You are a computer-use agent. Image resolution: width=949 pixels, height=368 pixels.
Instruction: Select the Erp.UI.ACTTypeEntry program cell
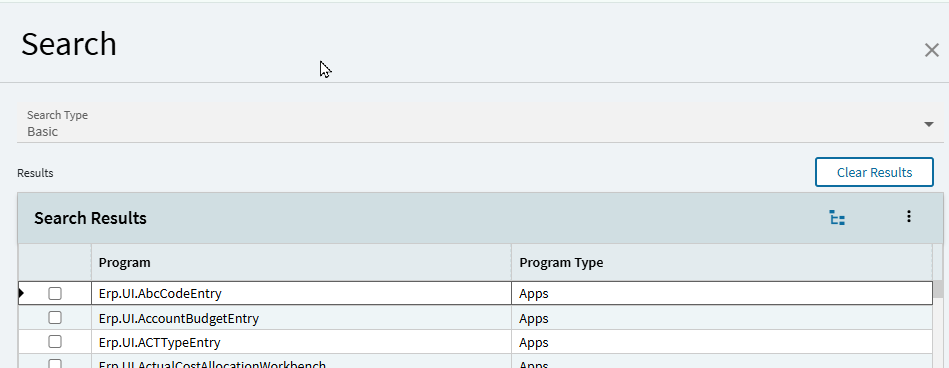(301, 342)
